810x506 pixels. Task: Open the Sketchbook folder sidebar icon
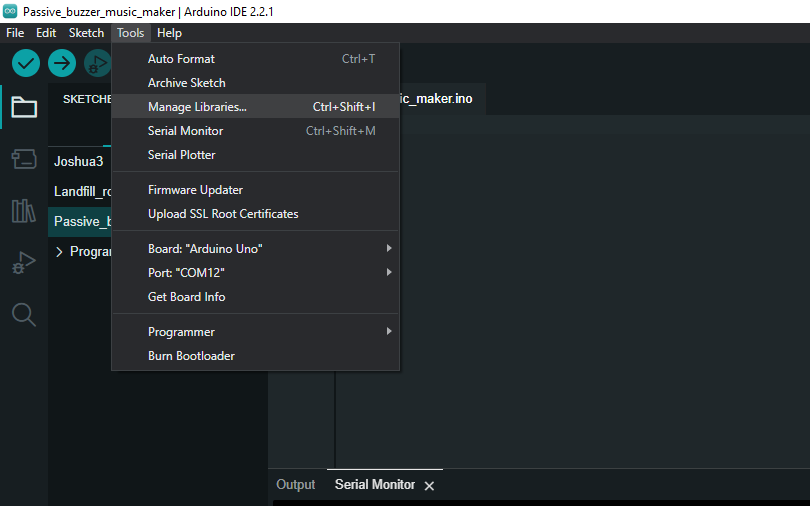pos(24,107)
